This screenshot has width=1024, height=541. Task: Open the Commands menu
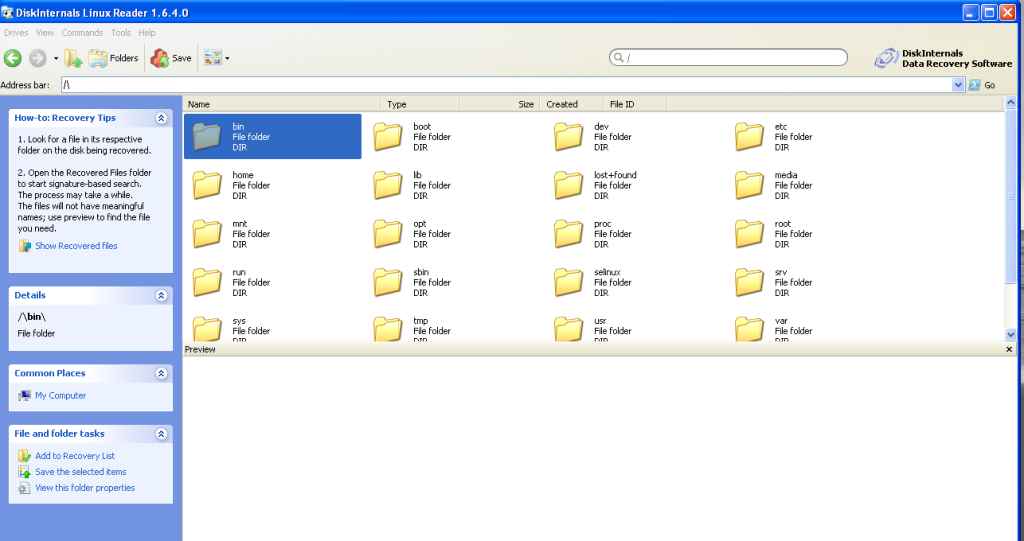coord(82,33)
